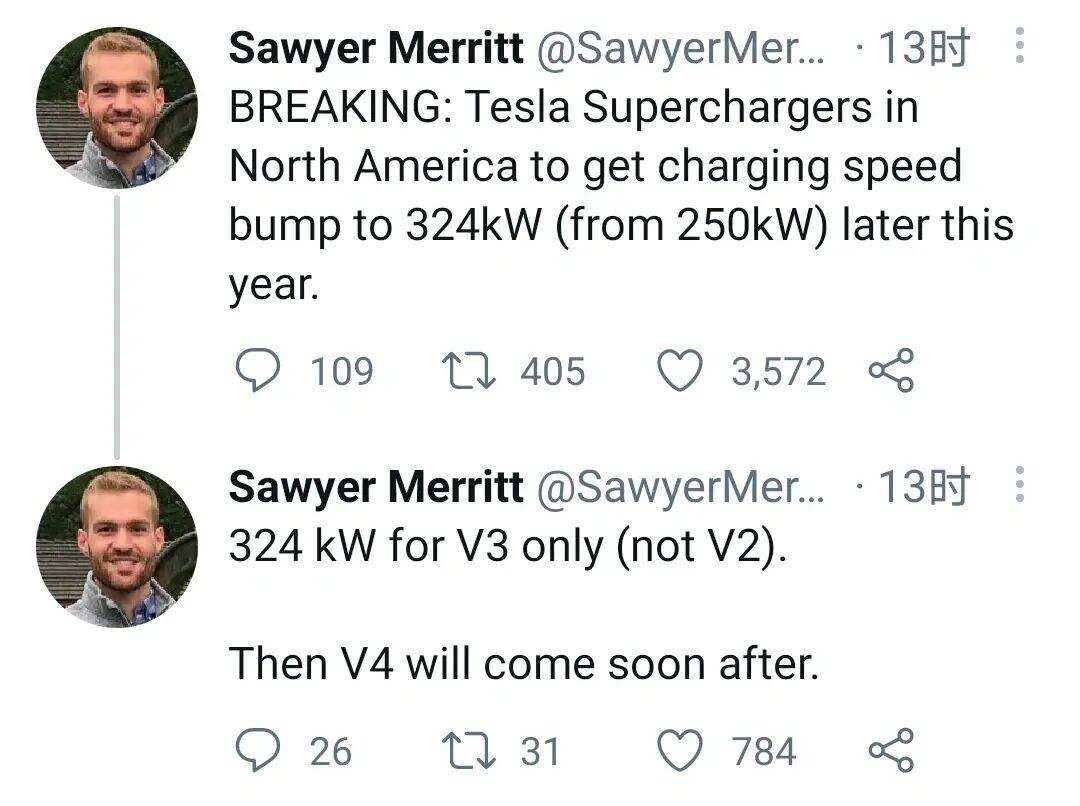
Task: Open profile photo on the BREAKING tweet
Action: click(x=117, y=108)
